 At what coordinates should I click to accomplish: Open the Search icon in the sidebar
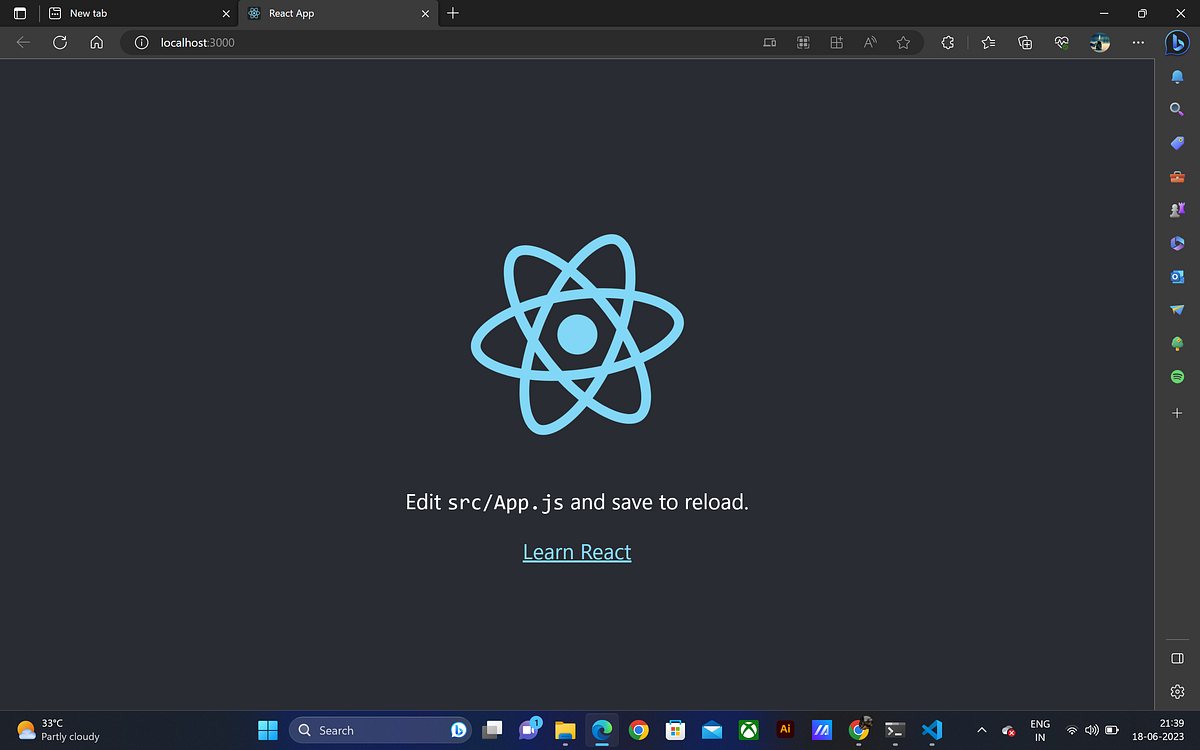point(1176,109)
